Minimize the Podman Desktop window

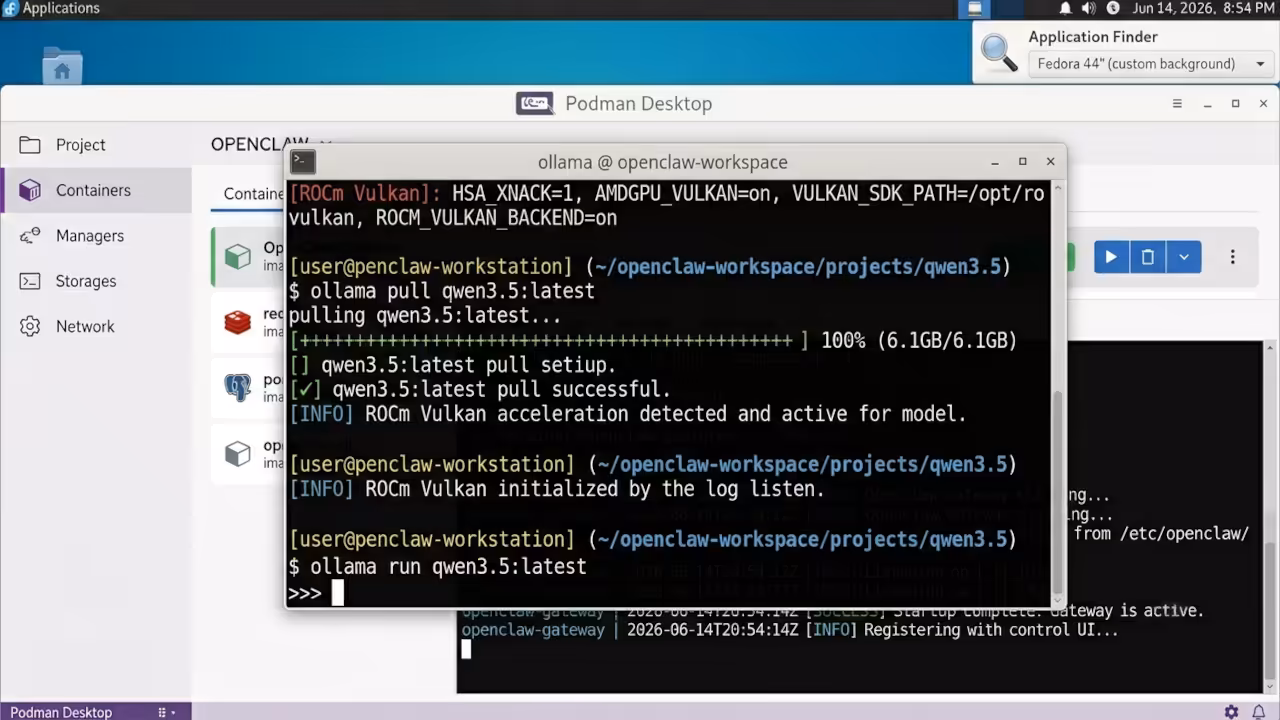[x=1207, y=104]
